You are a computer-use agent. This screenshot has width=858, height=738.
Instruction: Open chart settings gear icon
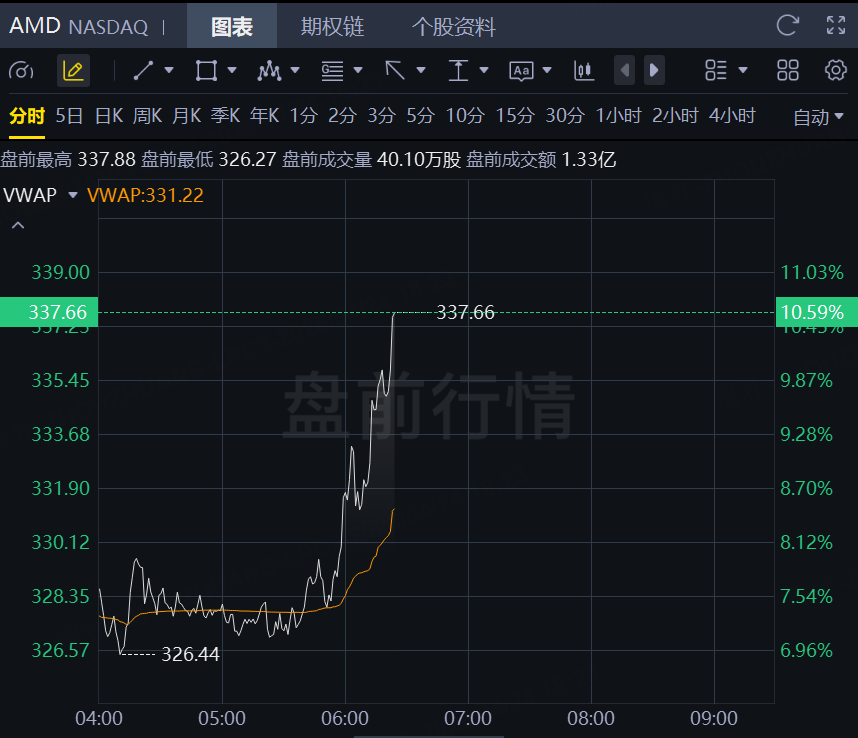836,71
